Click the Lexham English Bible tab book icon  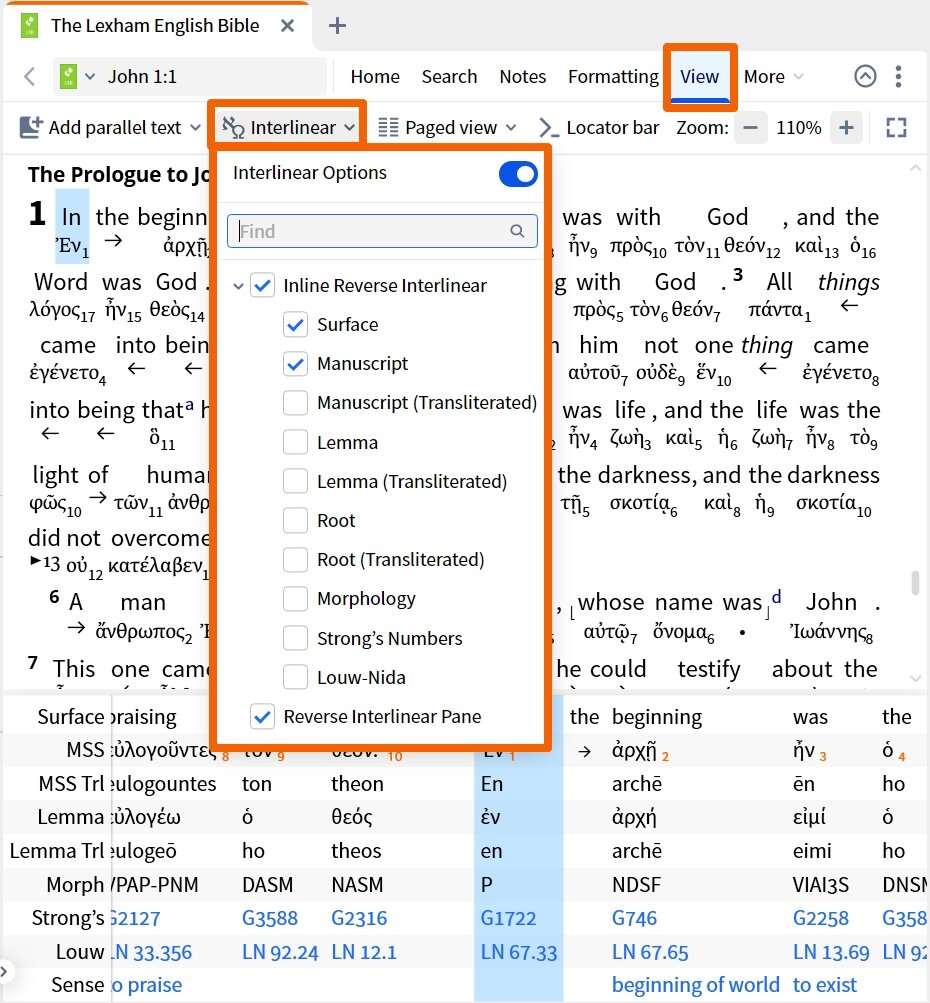[29, 26]
